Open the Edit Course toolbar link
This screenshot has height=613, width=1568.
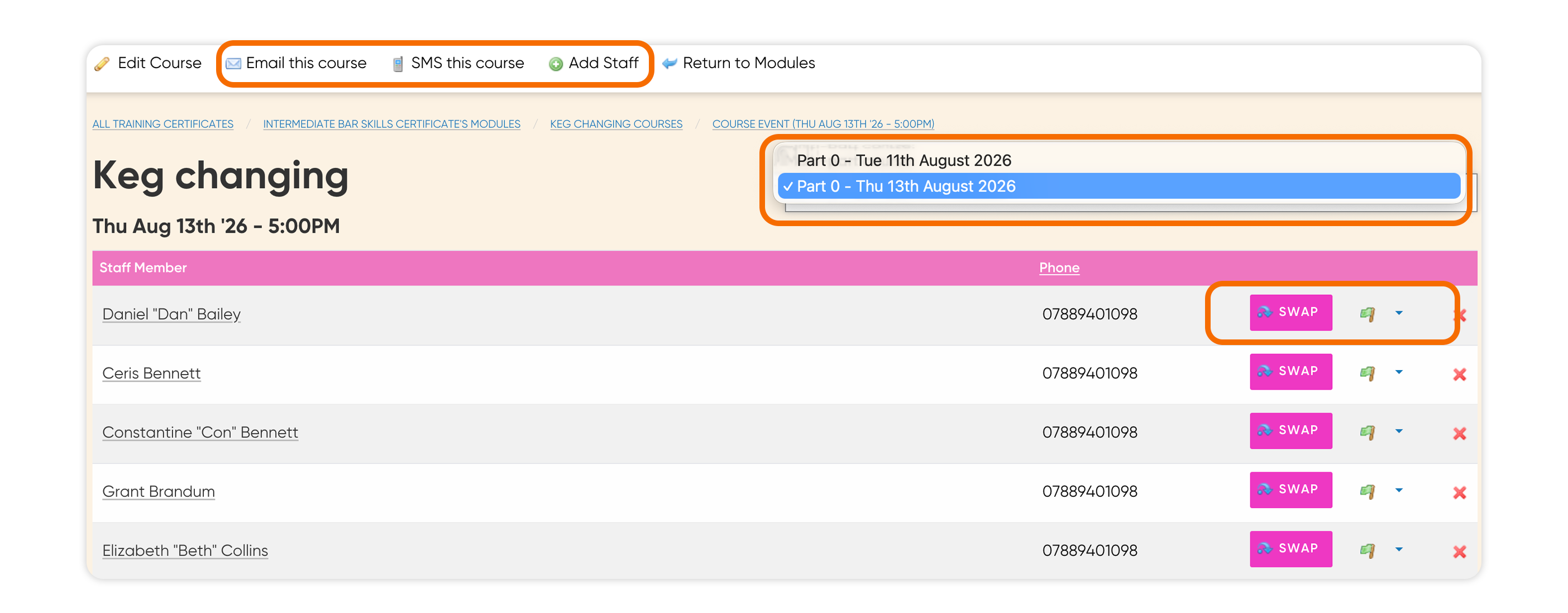click(x=148, y=63)
